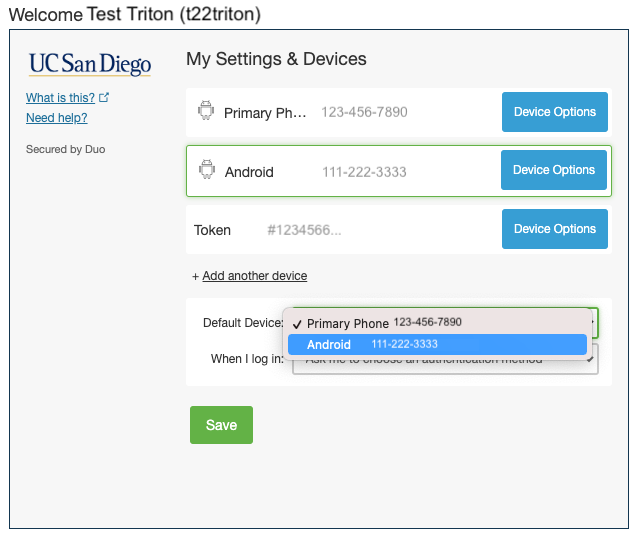The image size is (637, 537).
Task: Click the Secured by Duo text
Action: tap(65, 150)
